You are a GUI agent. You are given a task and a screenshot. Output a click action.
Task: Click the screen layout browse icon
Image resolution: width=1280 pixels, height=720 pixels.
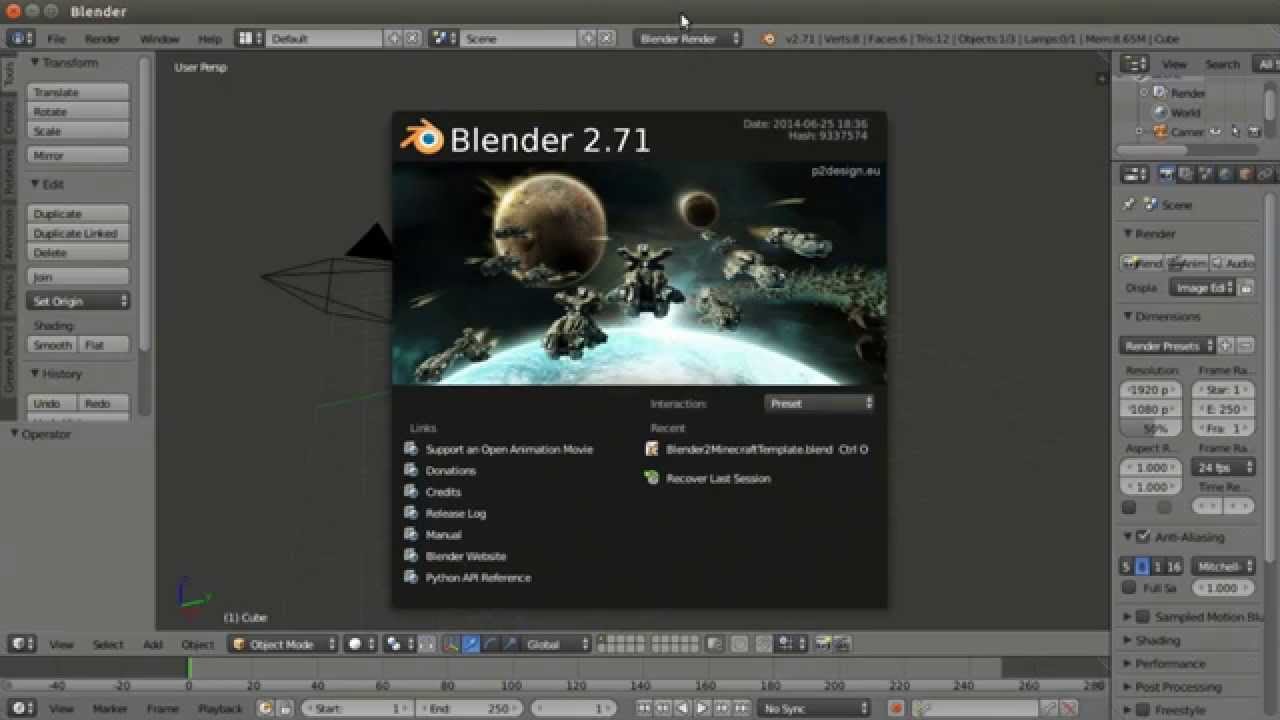[250, 39]
